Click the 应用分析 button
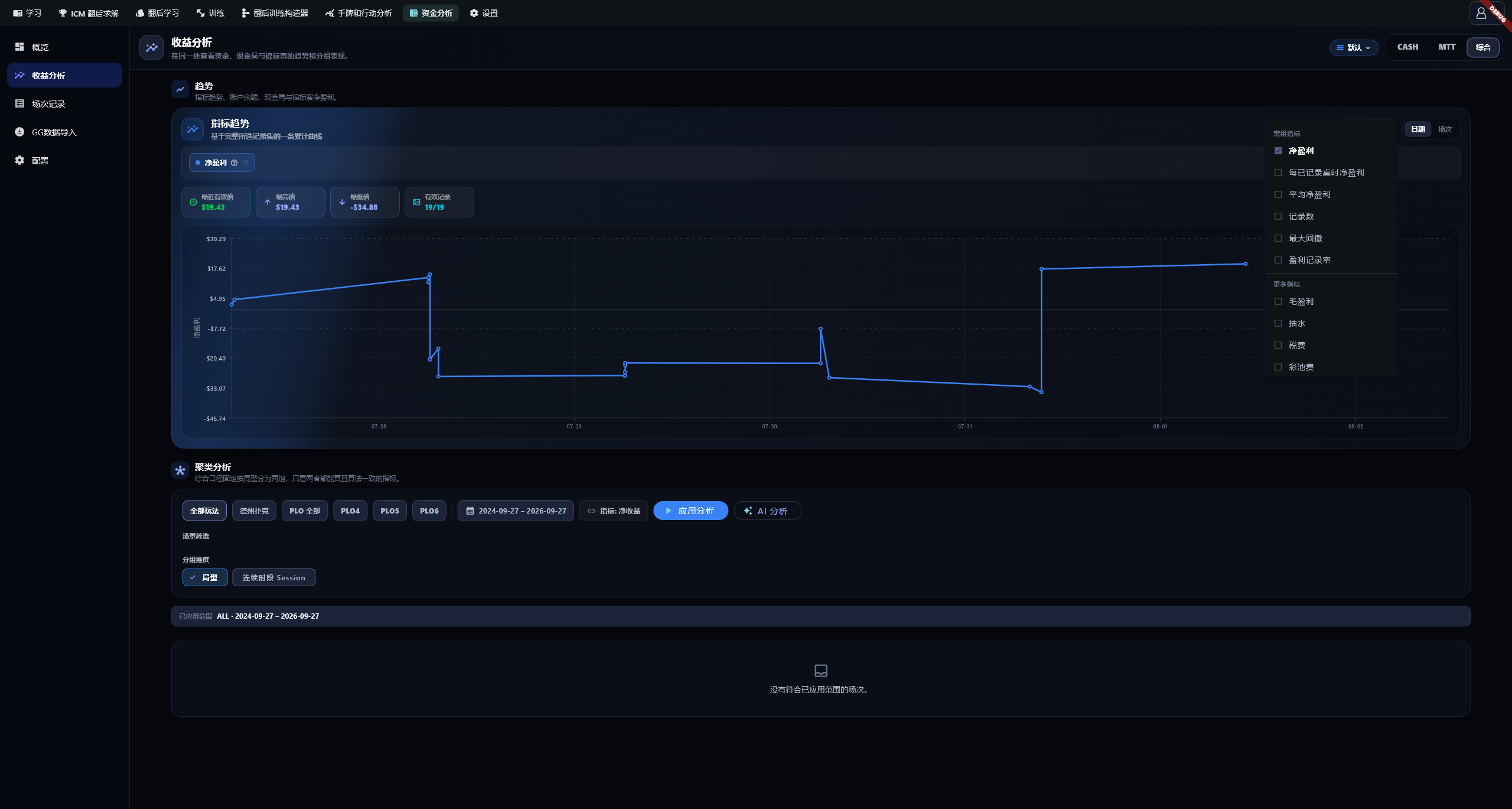The image size is (1512, 809). coord(690,511)
